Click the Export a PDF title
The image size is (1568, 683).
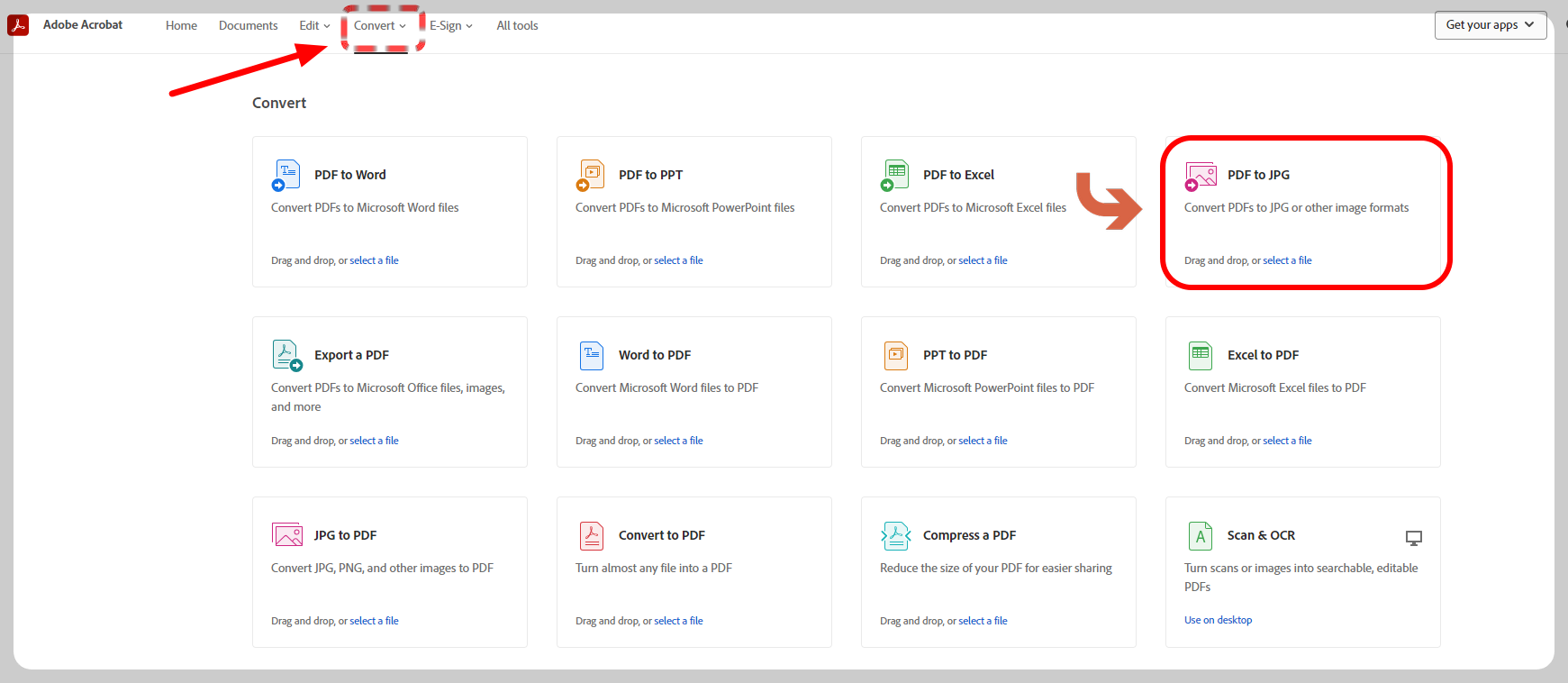(x=351, y=355)
